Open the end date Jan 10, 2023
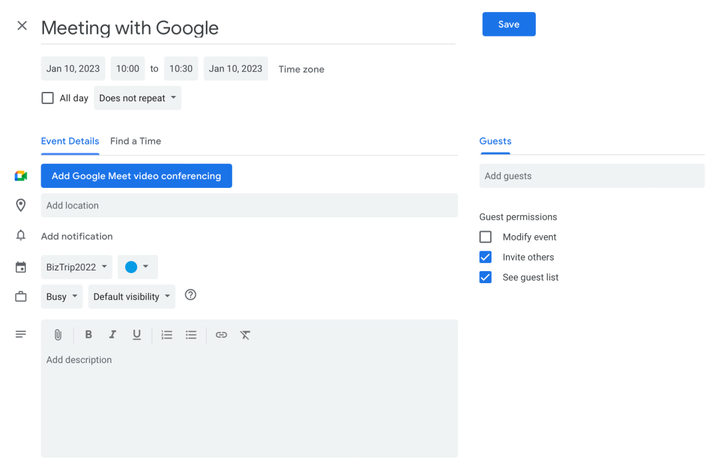 click(x=236, y=68)
